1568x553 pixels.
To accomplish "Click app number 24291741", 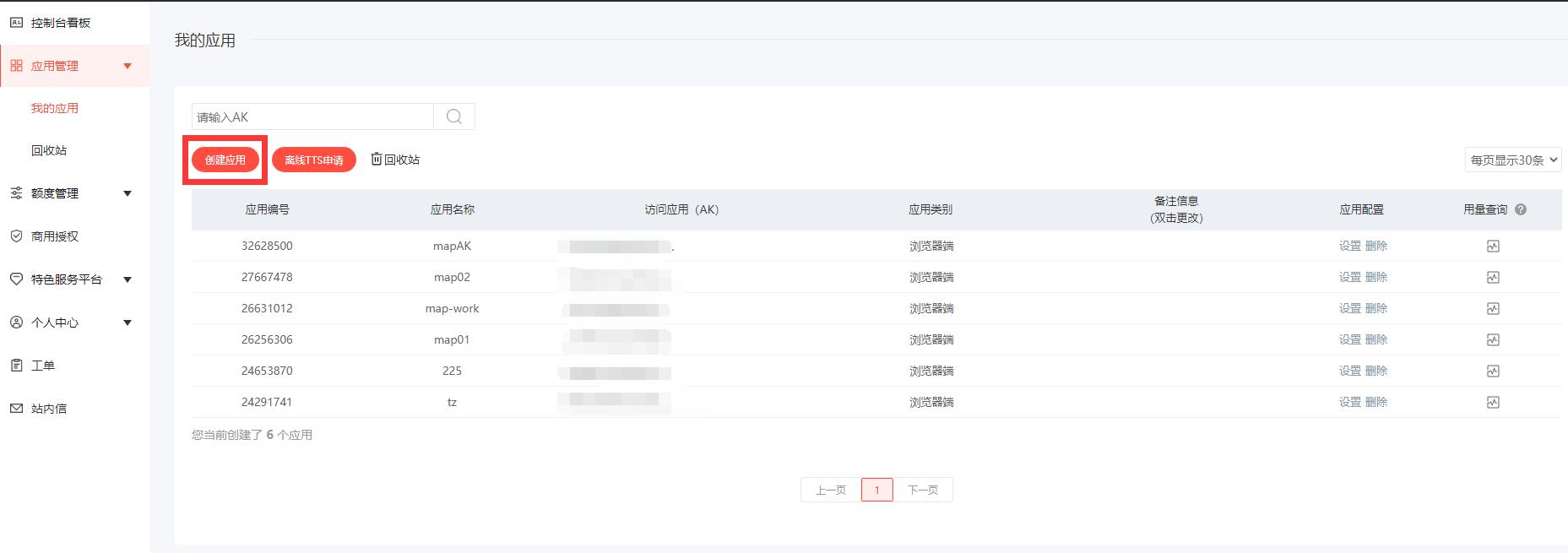I will 267,402.
